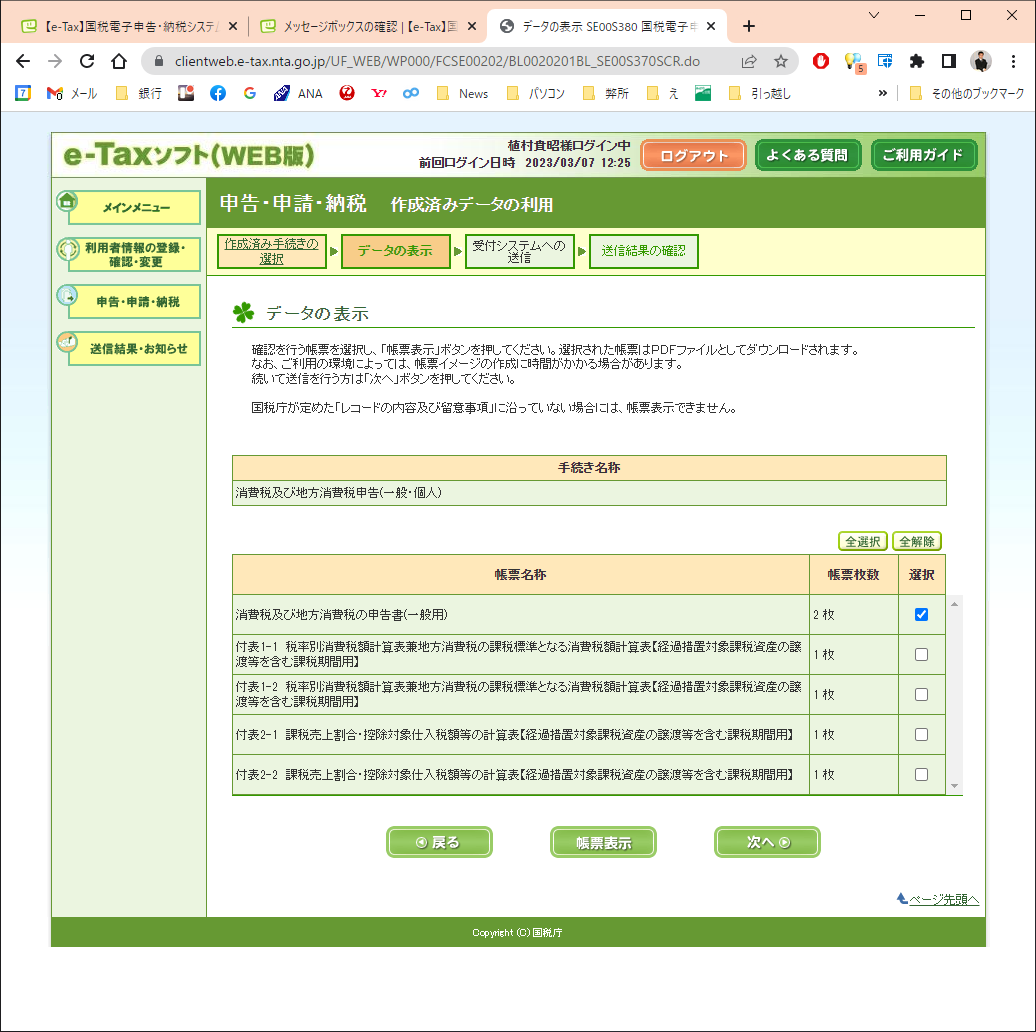Open the 引っ越し bookmark folder
The image size is (1036, 1032).
pos(759,93)
